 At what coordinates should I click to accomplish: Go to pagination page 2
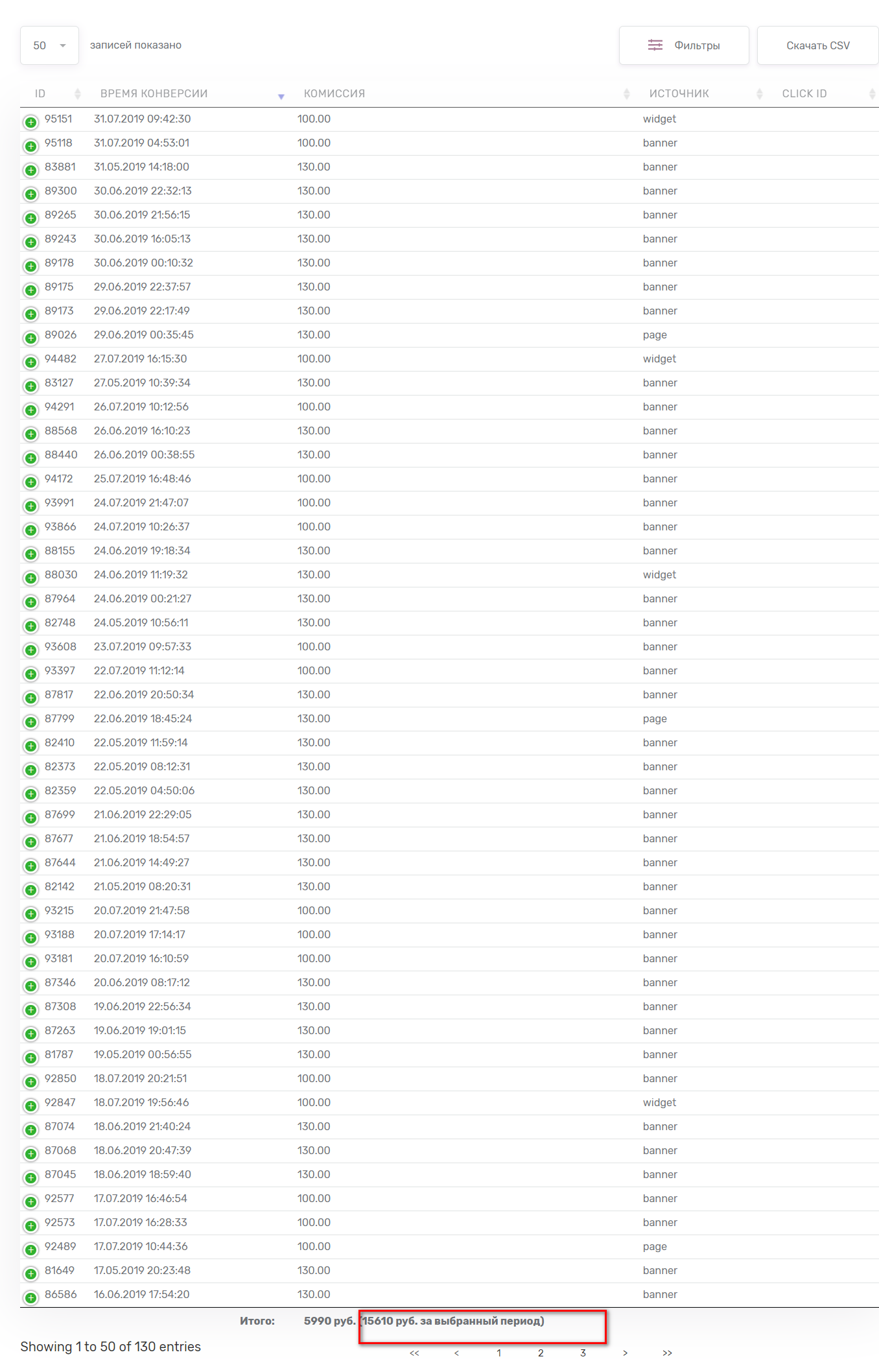coord(541,1353)
